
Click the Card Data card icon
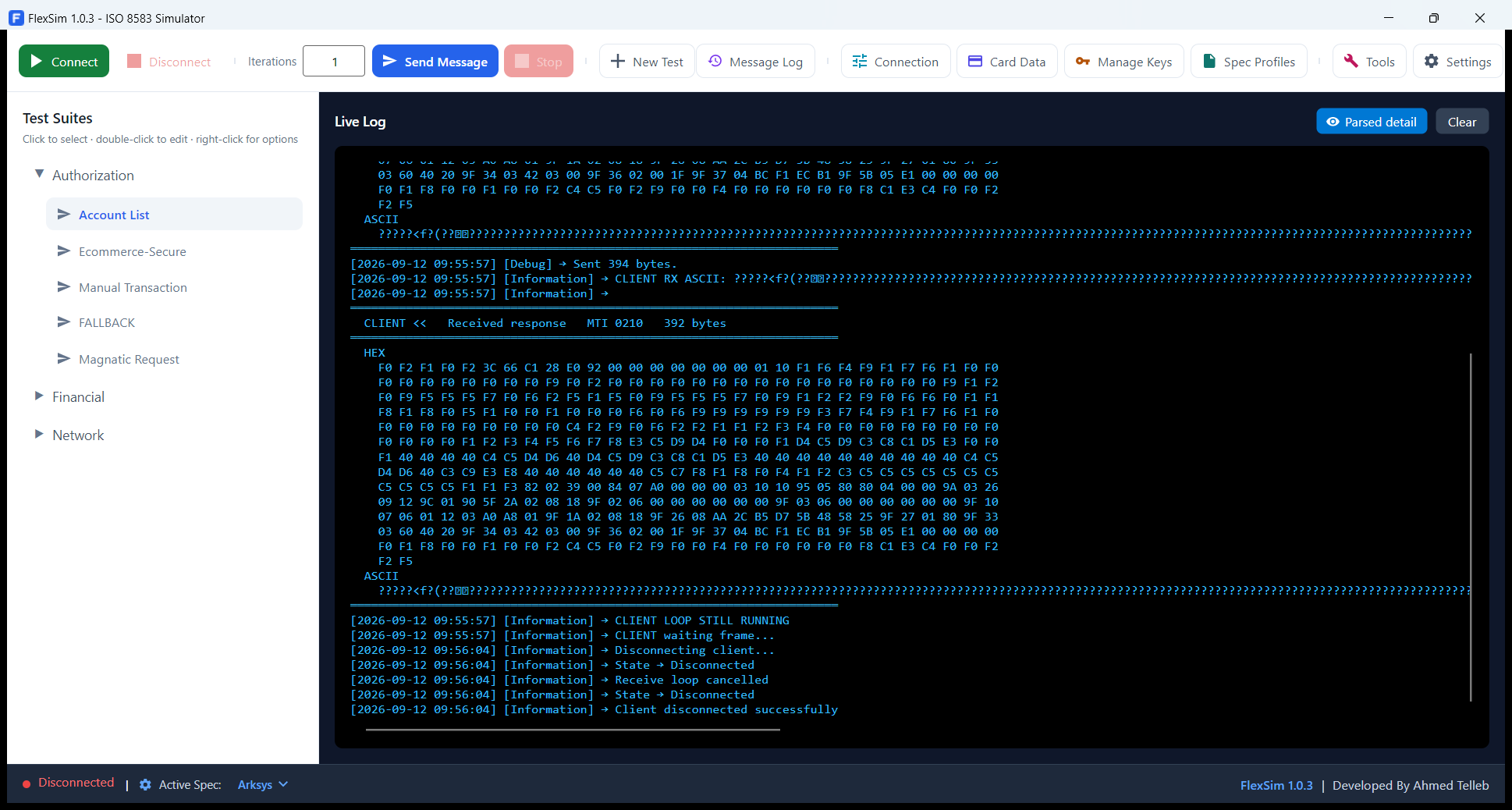pyautogui.click(x=975, y=61)
